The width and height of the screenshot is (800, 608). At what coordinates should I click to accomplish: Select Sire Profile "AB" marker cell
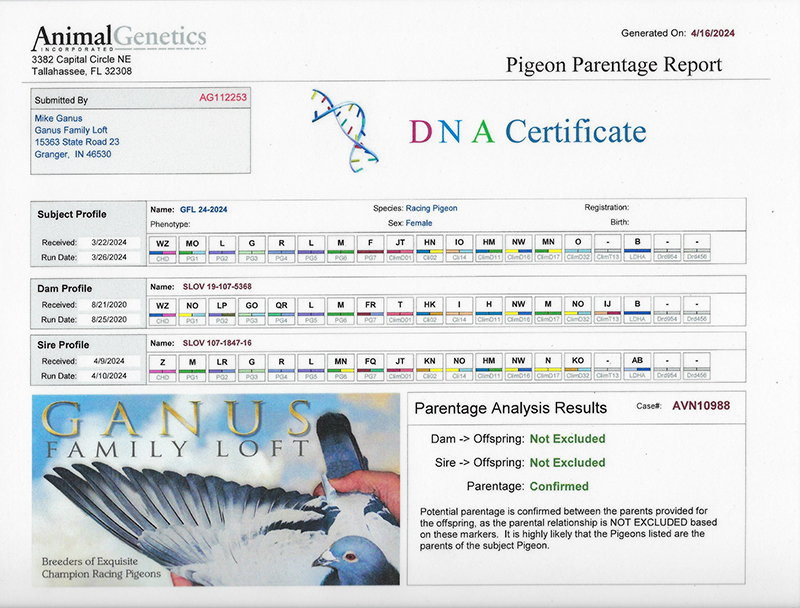637,367
